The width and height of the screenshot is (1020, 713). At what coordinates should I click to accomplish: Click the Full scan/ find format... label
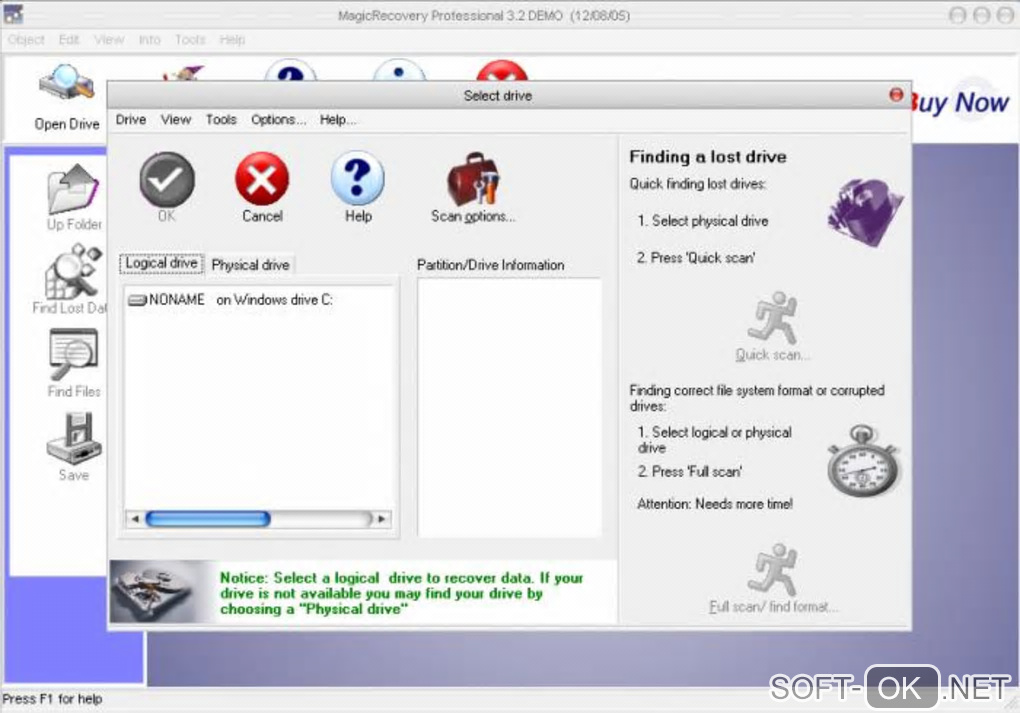(x=773, y=607)
